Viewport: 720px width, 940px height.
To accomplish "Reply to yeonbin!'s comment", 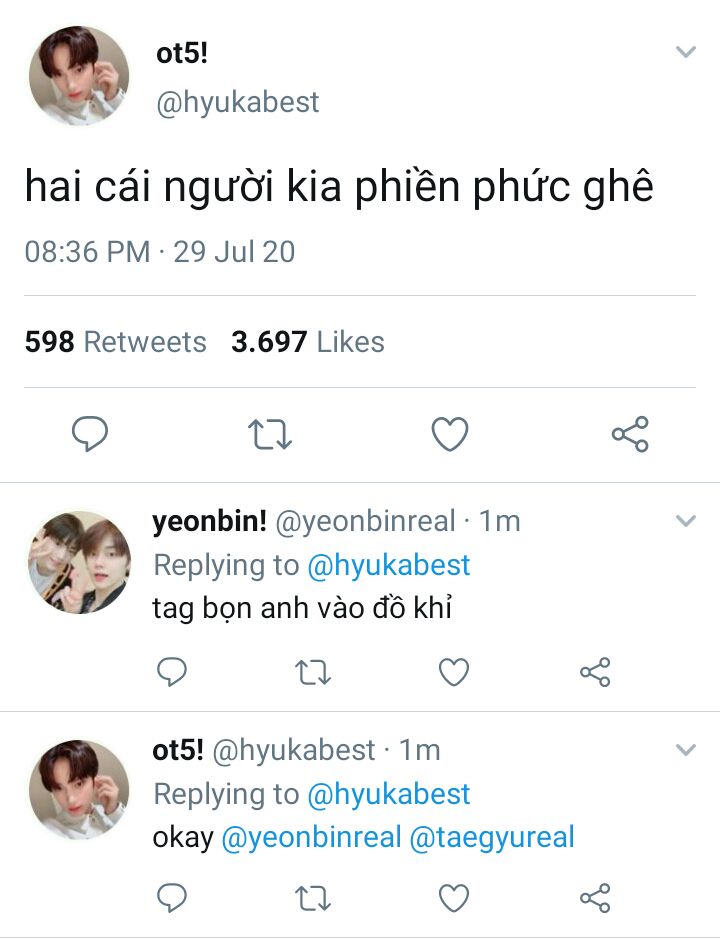I will pyautogui.click(x=172, y=673).
